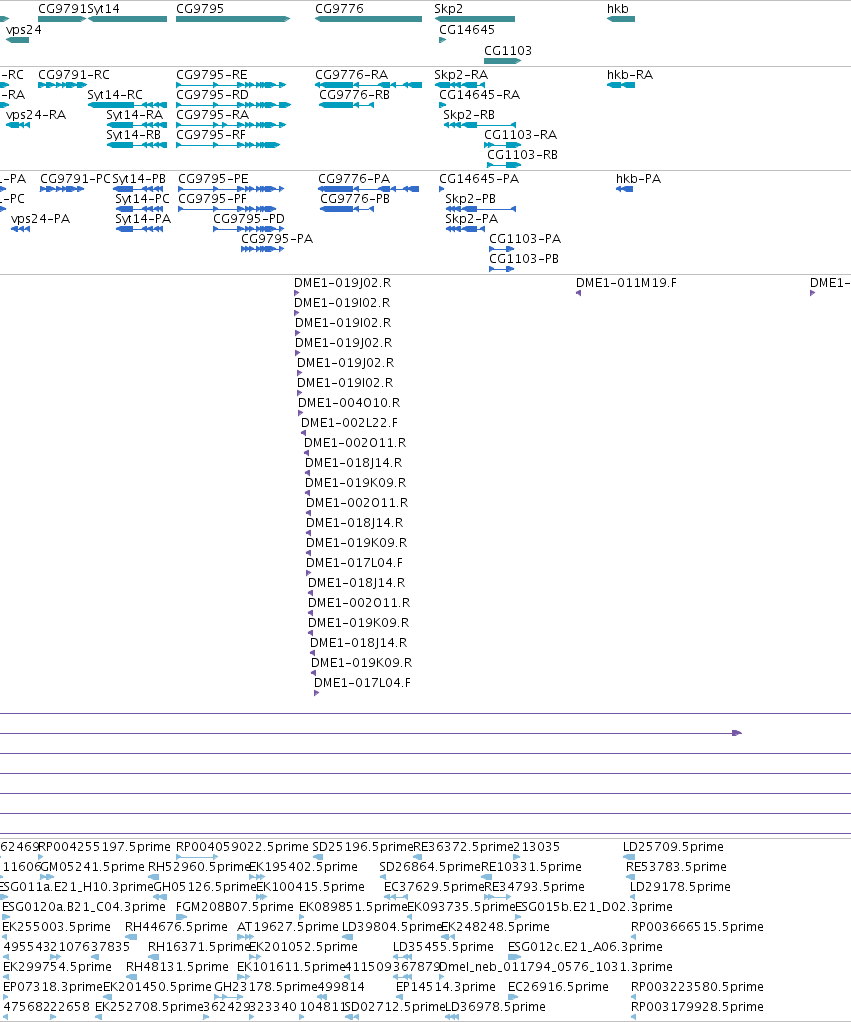Click the CG9795 gene label
This screenshot has width=851, height=1022.
pos(200,8)
